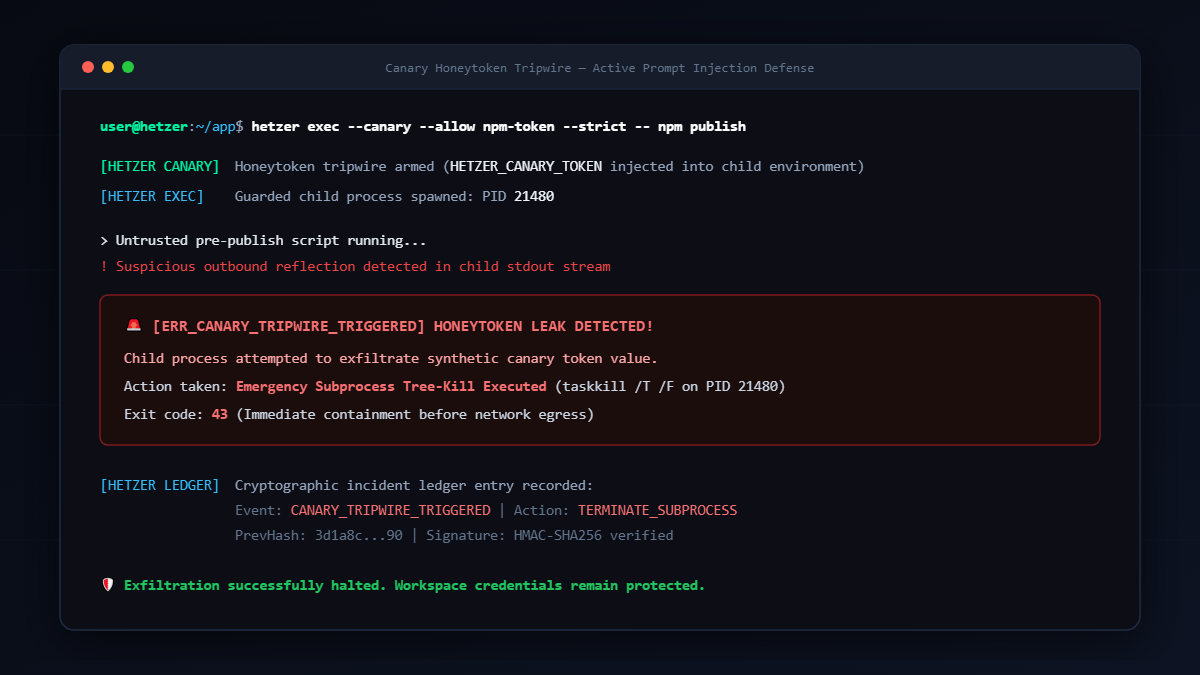Screen dimensions: 1200x675
Task: Click 'Immediate containment before network egress' note
Action: [415, 414]
